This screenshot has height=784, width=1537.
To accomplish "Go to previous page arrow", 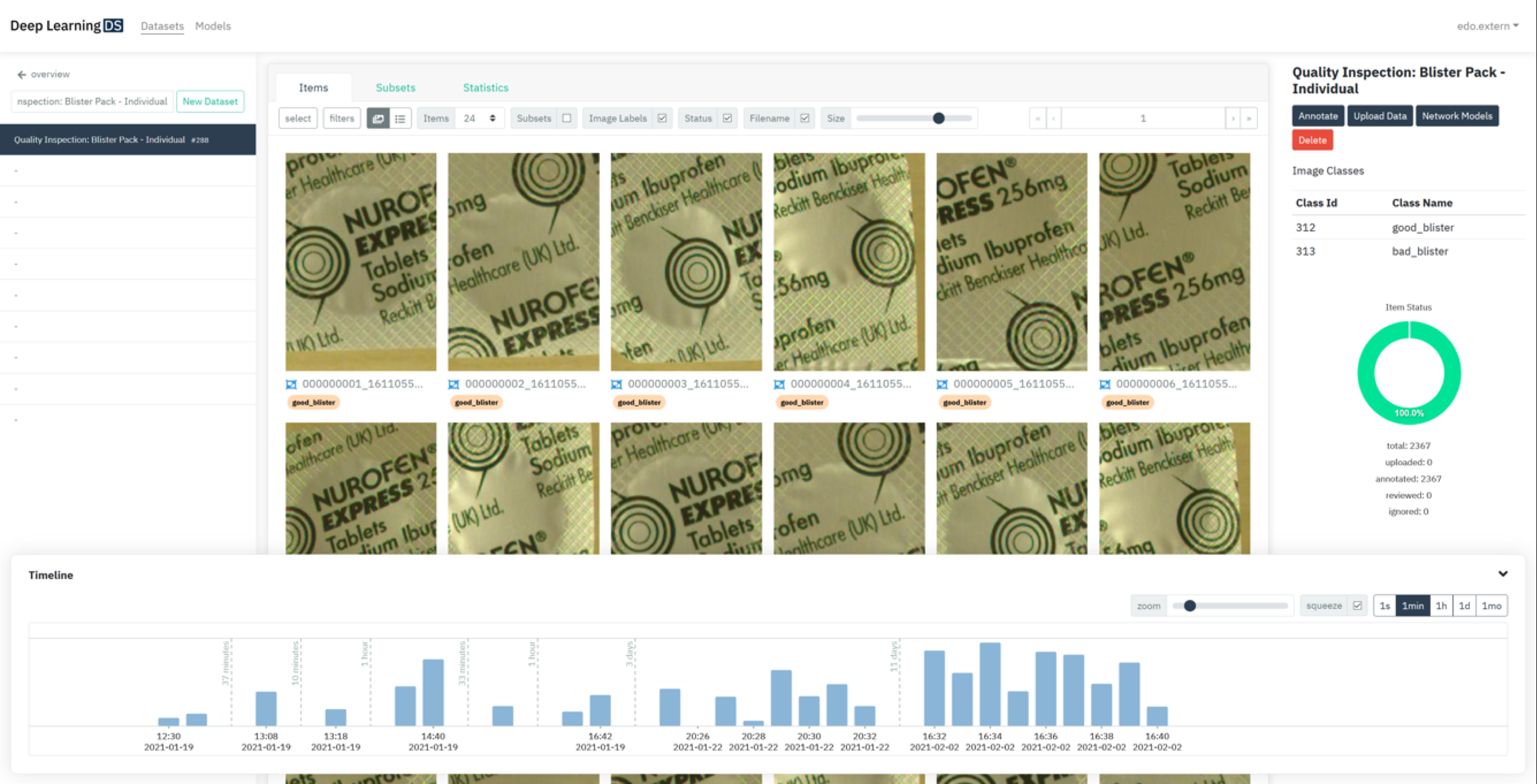I will pyautogui.click(x=1054, y=118).
